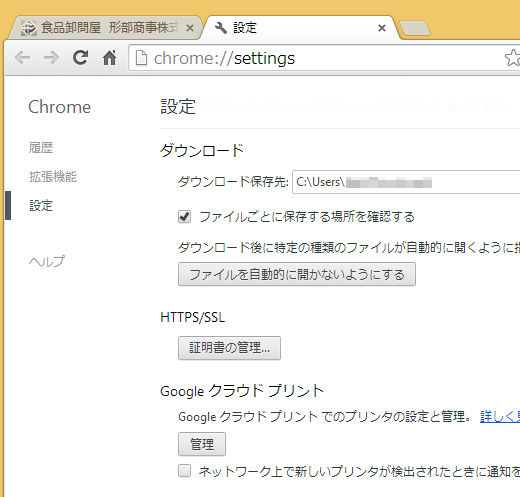Open 拡張機能 in the sidebar
This screenshot has height=497, width=520.
(53, 177)
